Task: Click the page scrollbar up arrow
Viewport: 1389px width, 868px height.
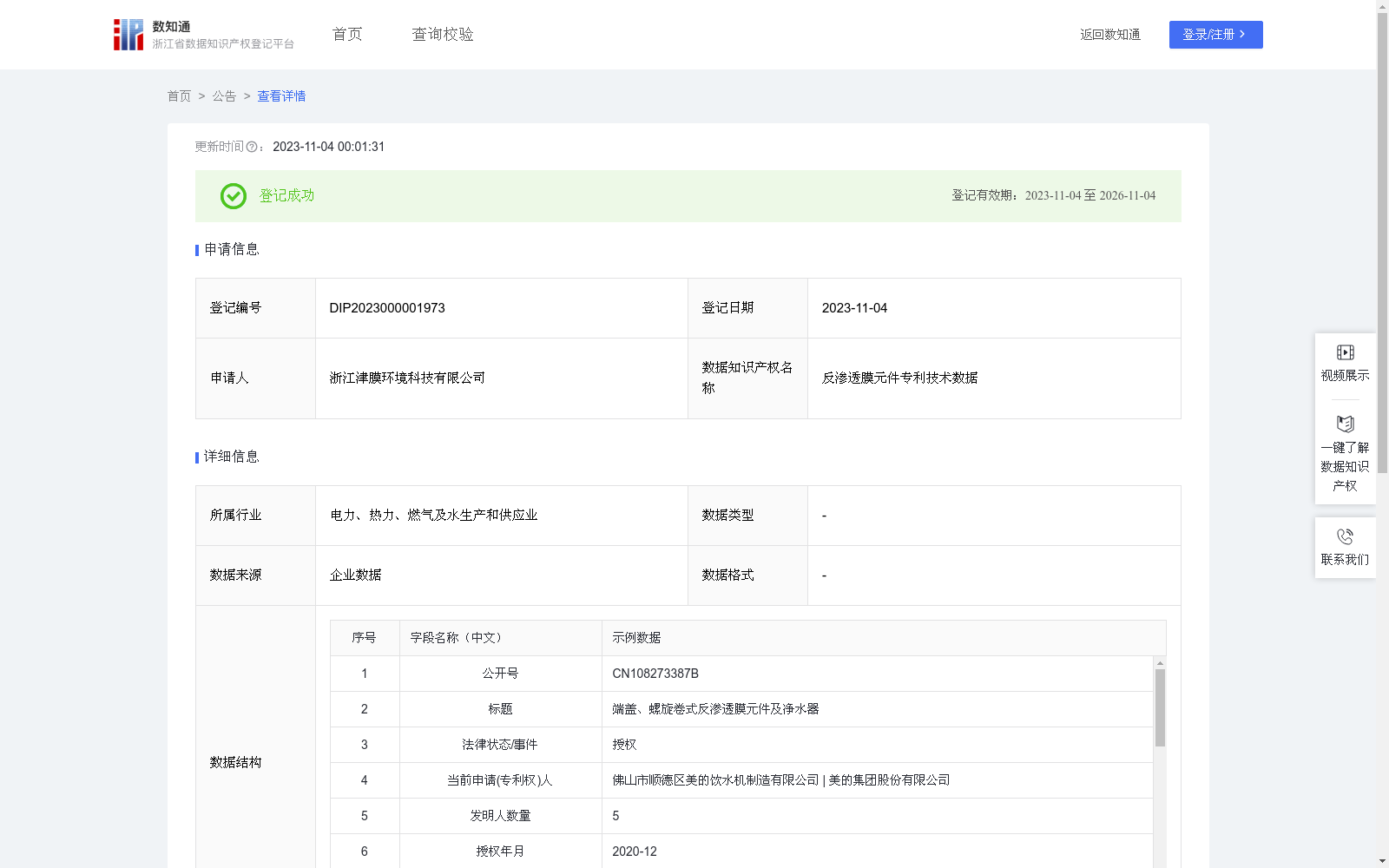Action: [1382, 6]
